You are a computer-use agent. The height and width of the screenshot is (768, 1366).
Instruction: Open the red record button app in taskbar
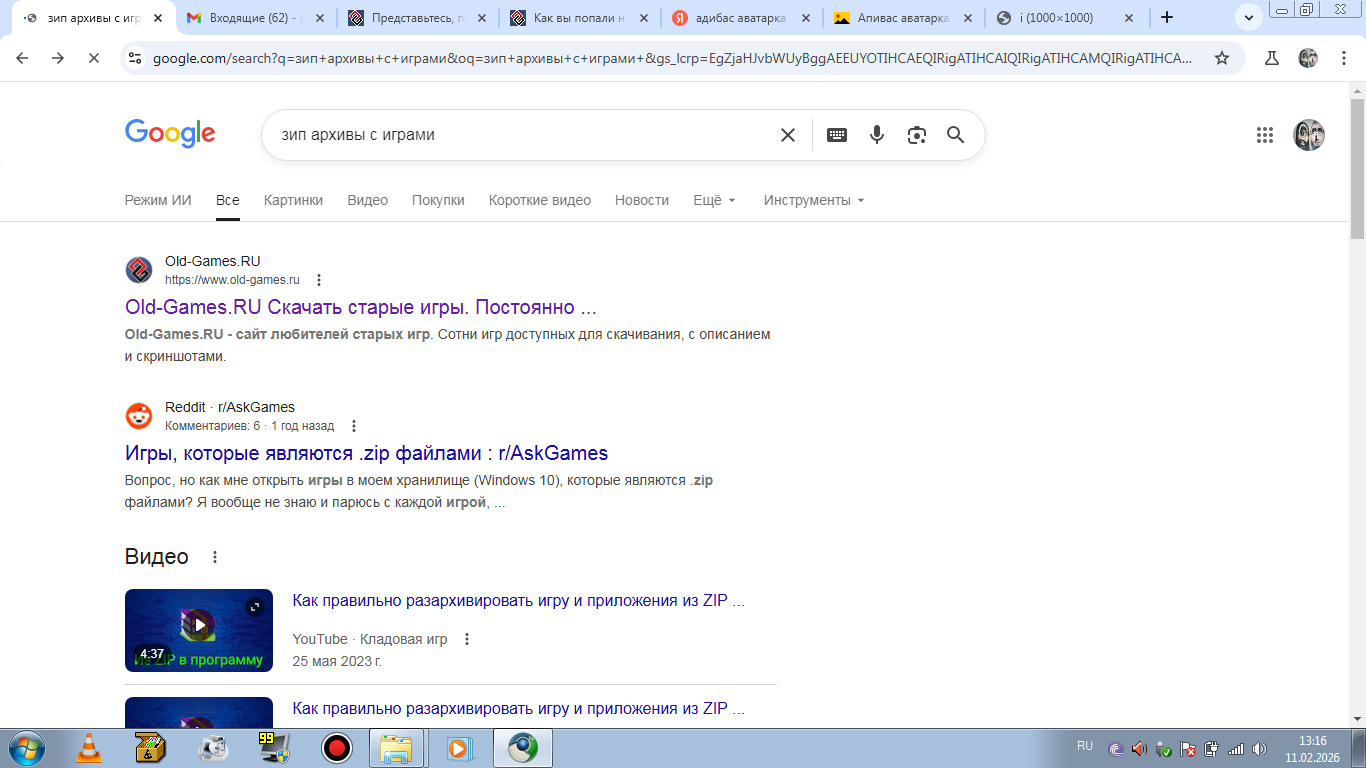[x=336, y=747]
